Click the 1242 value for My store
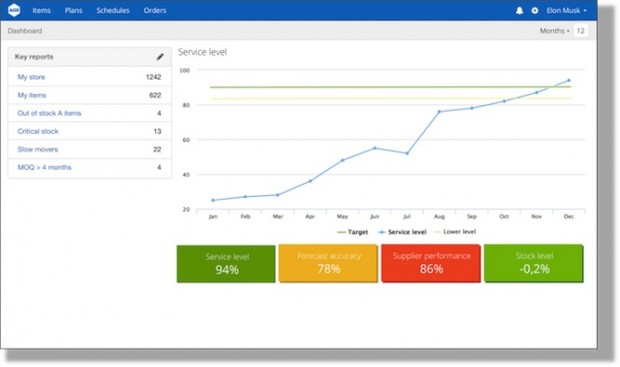This screenshot has height=367, width=620. coord(153,77)
